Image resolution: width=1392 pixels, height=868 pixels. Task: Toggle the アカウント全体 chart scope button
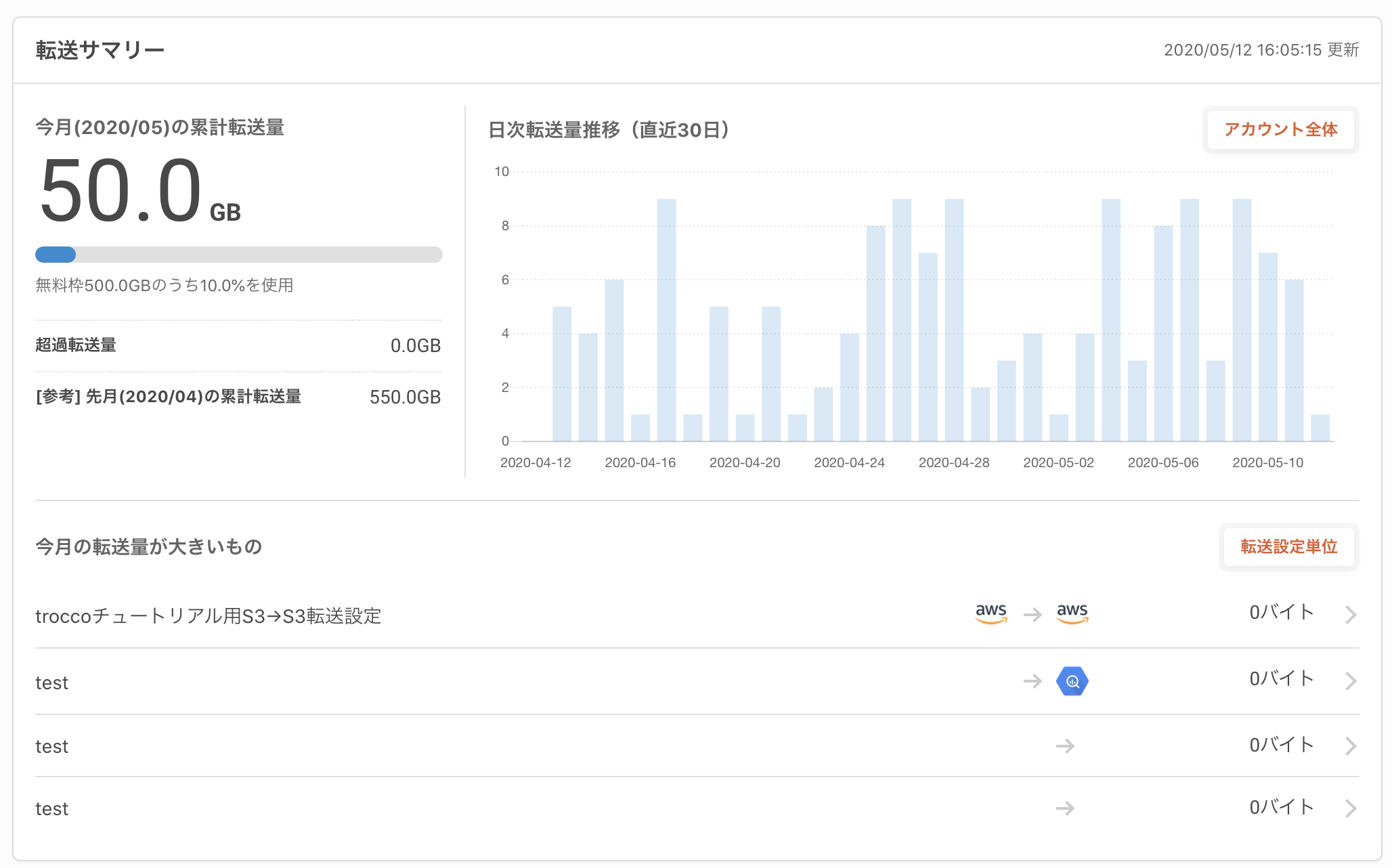1280,129
